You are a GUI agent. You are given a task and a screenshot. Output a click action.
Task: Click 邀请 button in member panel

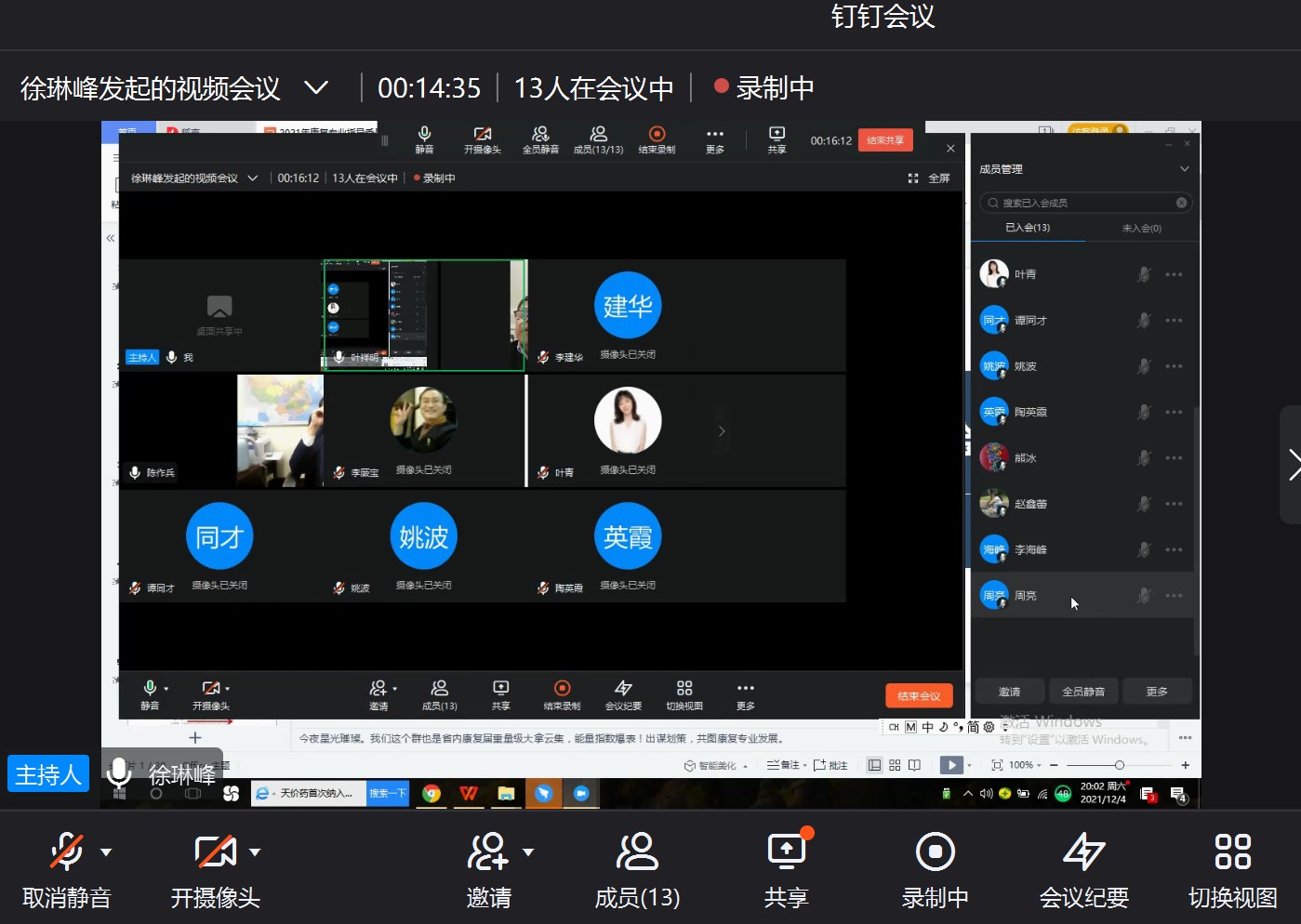click(x=1009, y=692)
